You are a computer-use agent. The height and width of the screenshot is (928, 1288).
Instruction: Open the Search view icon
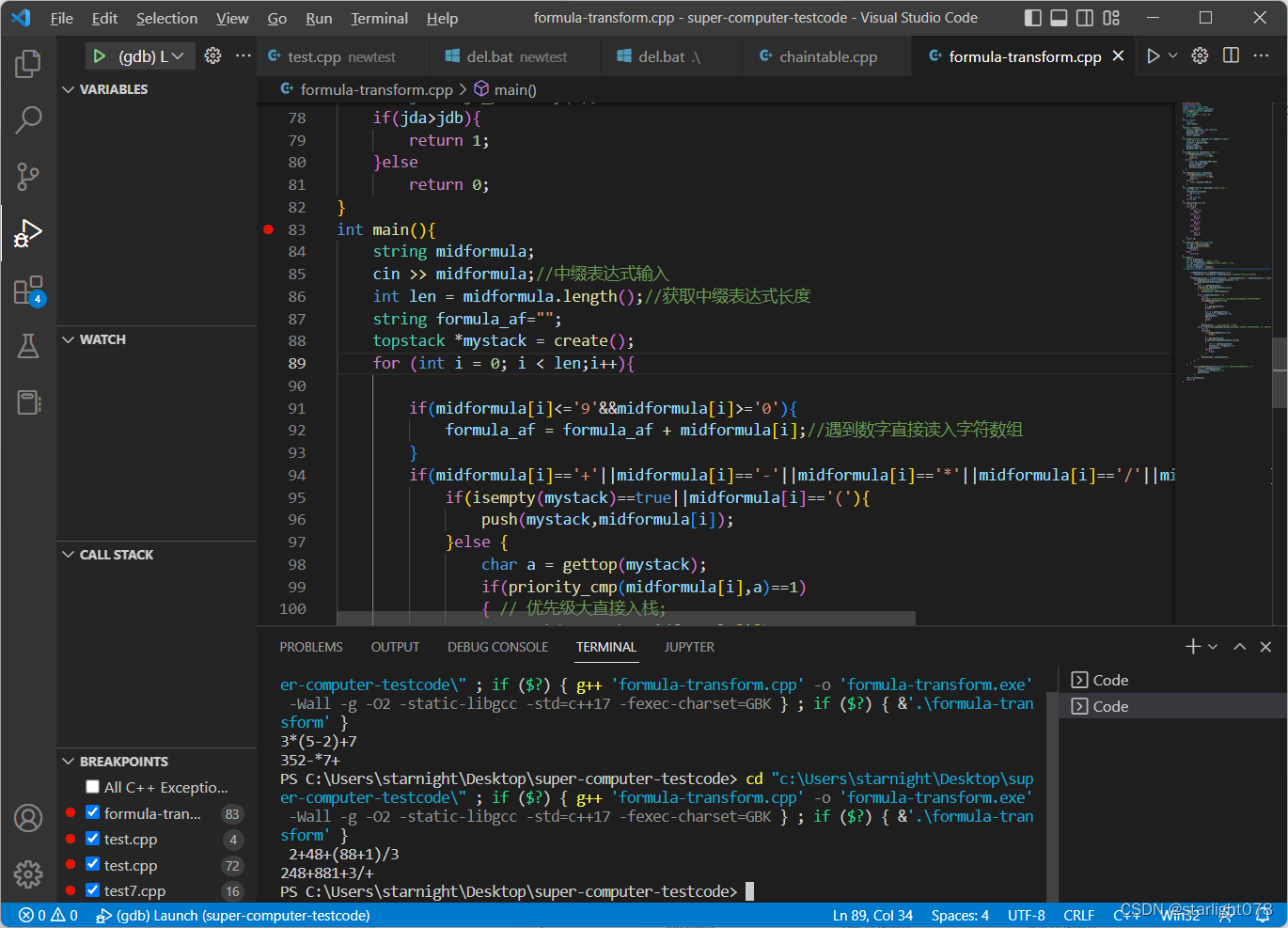(28, 119)
